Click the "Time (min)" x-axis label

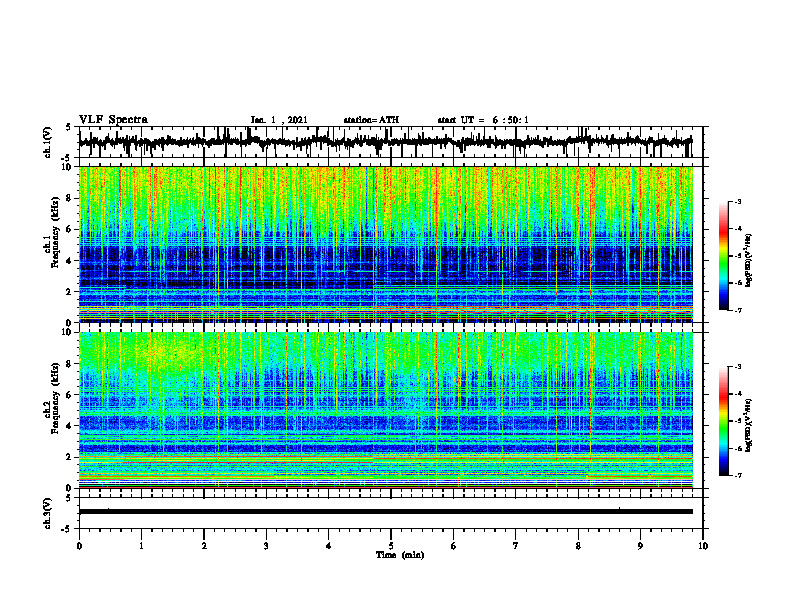(400, 555)
